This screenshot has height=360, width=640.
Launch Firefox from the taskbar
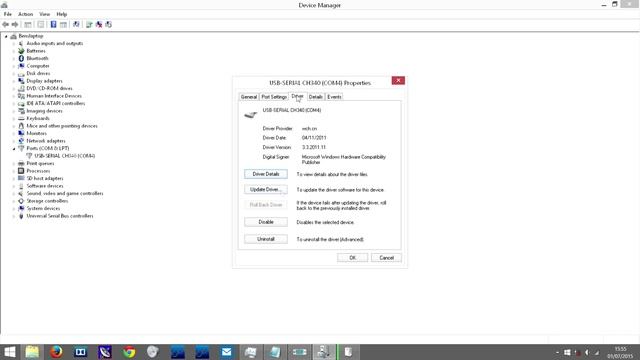click(56, 352)
